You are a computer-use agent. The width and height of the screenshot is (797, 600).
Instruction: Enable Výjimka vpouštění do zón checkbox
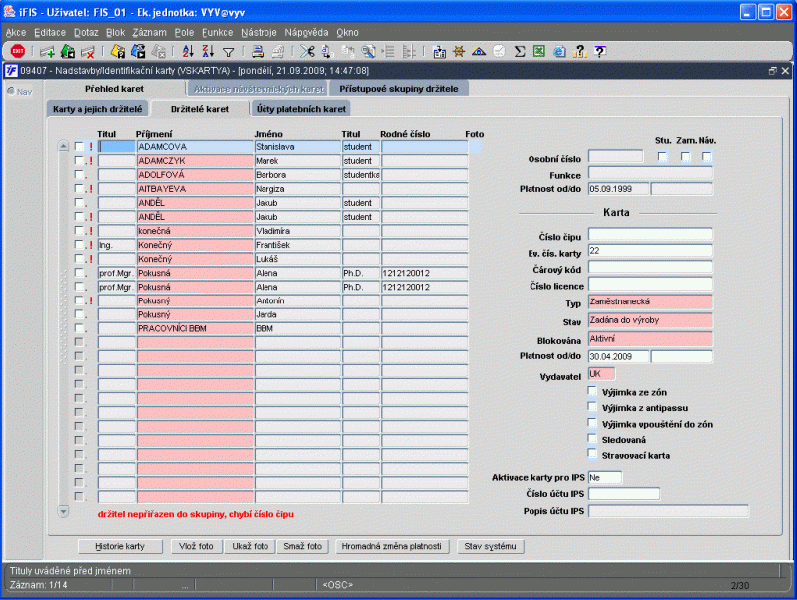click(592, 423)
